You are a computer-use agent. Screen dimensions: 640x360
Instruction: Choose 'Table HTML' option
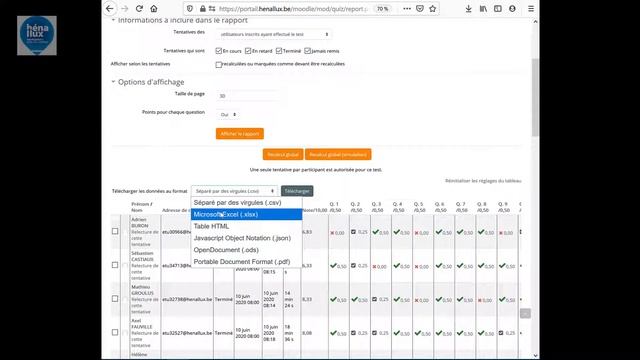pos(247,226)
